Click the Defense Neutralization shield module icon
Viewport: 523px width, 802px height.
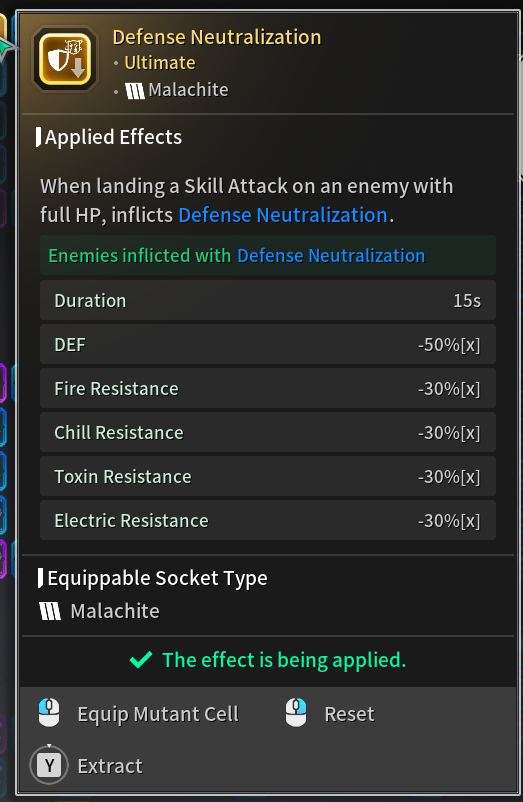[x=65, y=59]
